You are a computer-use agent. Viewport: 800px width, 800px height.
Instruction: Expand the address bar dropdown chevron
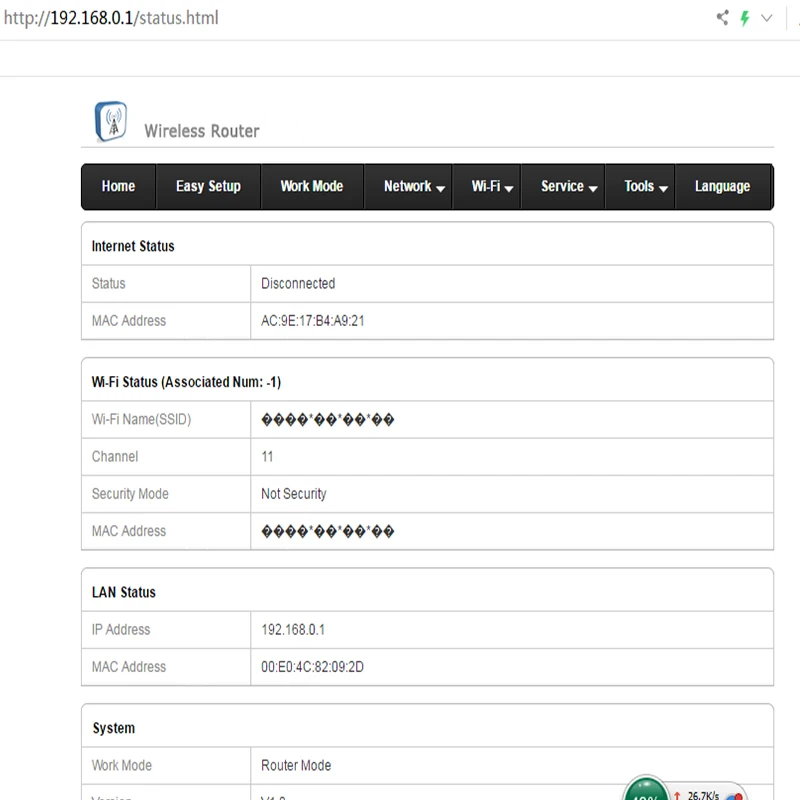pyautogui.click(x=766, y=18)
